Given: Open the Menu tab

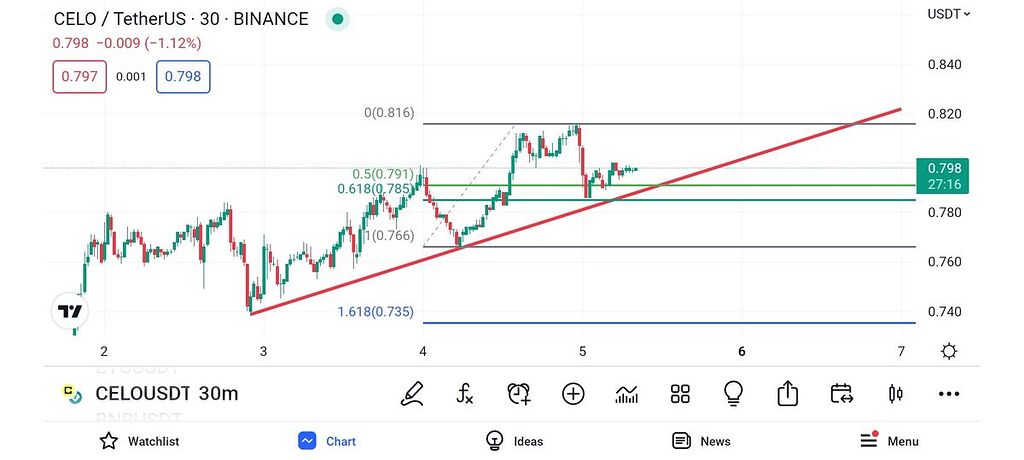Looking at the screenshot, I should point(889,440).
